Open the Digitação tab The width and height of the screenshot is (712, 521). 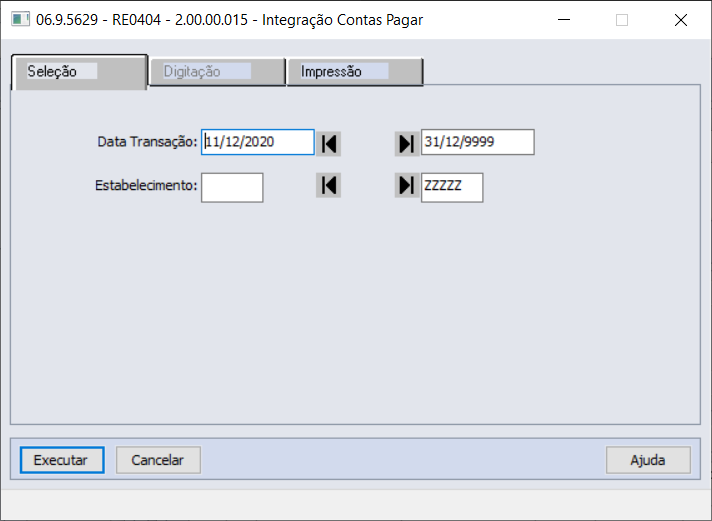218,72
